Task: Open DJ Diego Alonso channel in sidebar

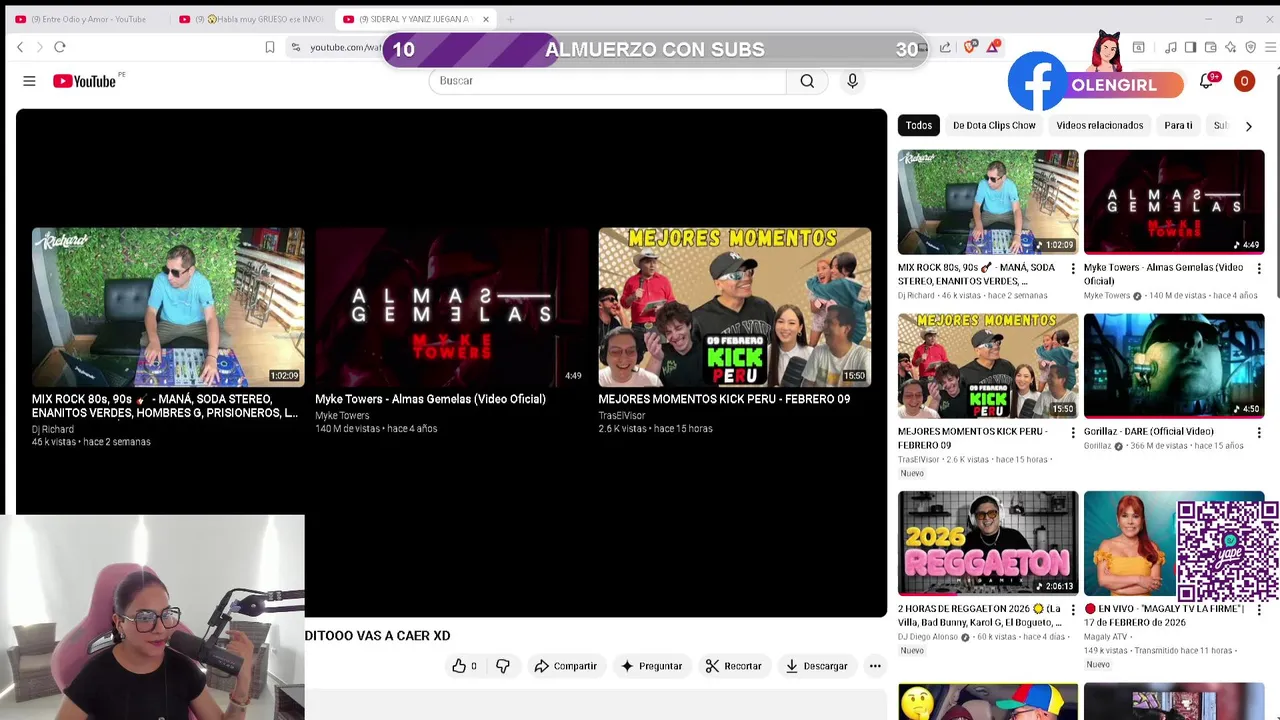Action: pos(927,637)
